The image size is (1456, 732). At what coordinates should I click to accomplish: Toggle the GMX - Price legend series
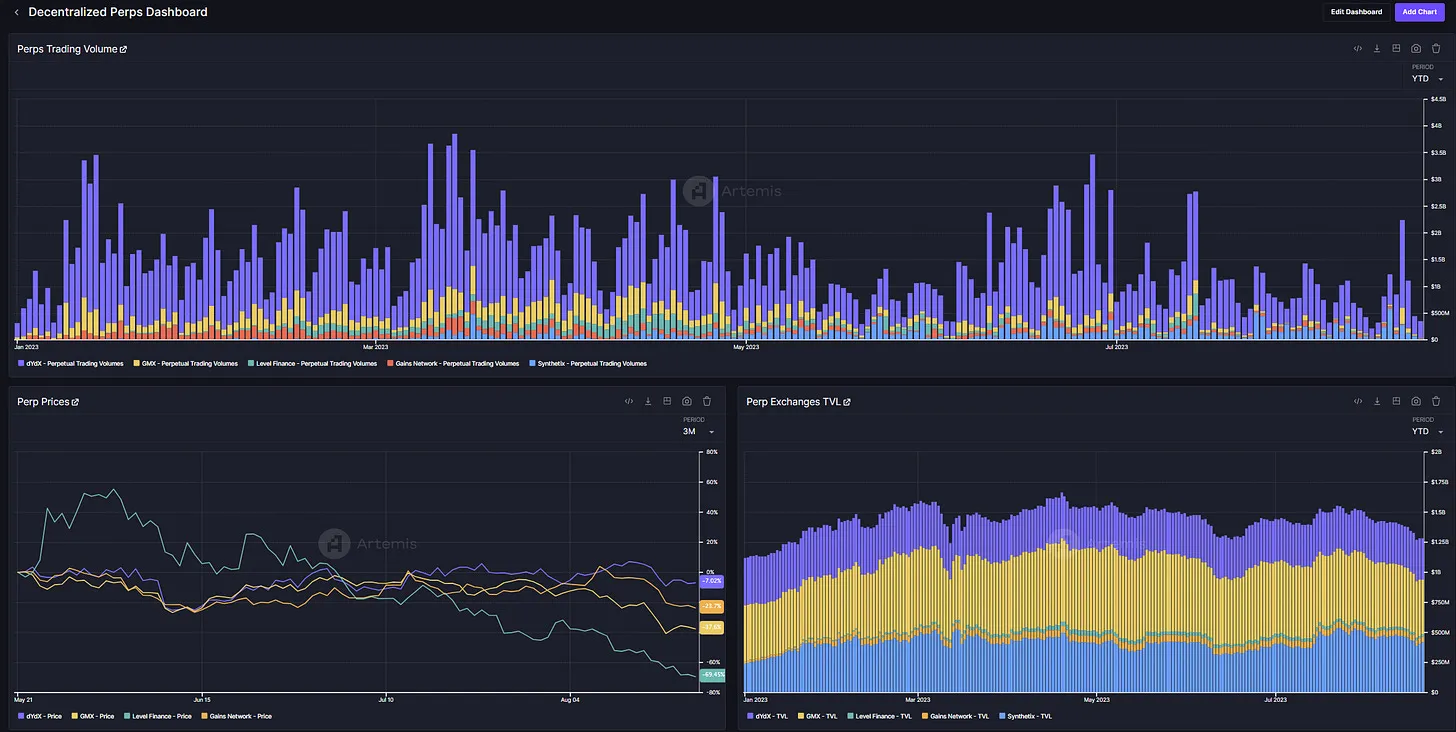(x=94, y=716)
